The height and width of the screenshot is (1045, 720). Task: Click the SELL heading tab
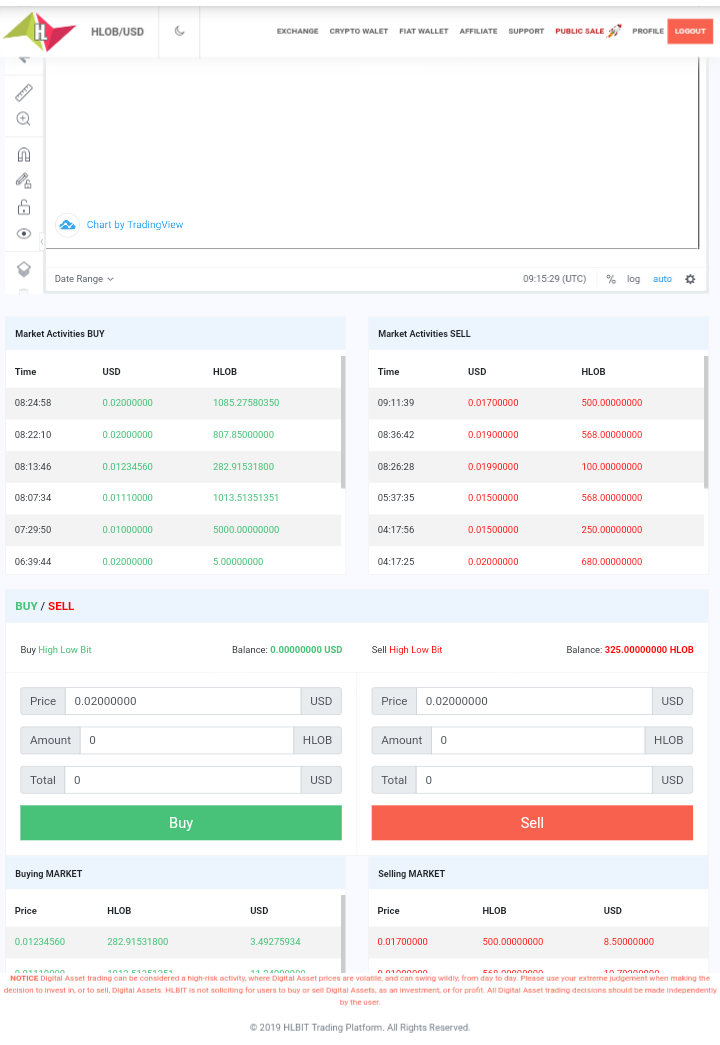coord(61,606)
